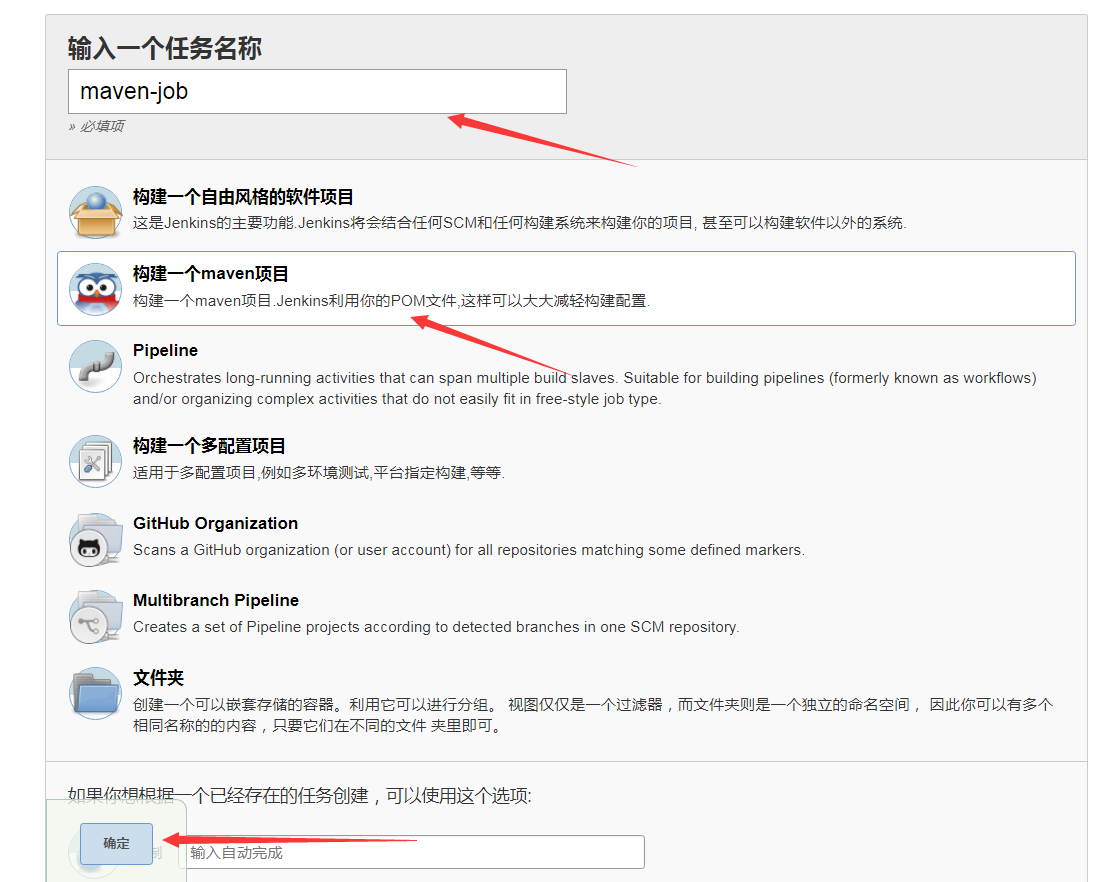
Task: Click the 必填项 required hint text
Action: [x=96, y=126]
